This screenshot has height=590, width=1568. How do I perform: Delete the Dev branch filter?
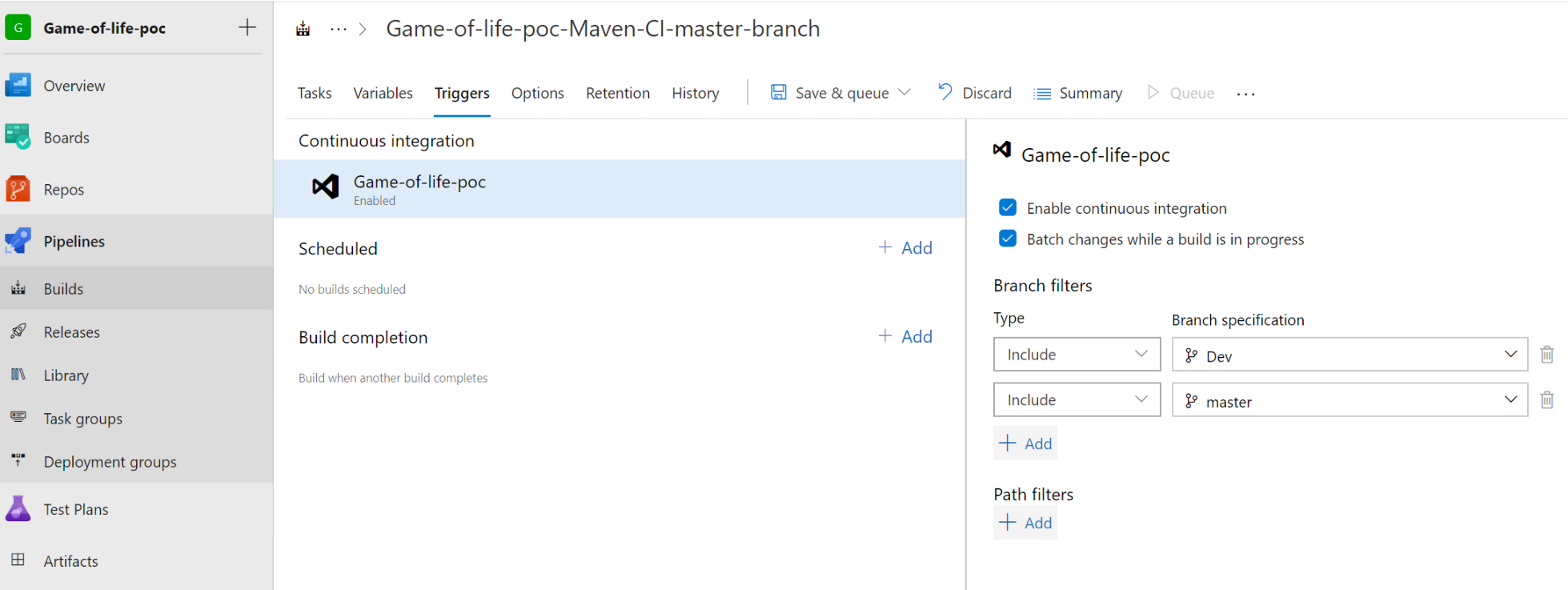coord(1547,354)
